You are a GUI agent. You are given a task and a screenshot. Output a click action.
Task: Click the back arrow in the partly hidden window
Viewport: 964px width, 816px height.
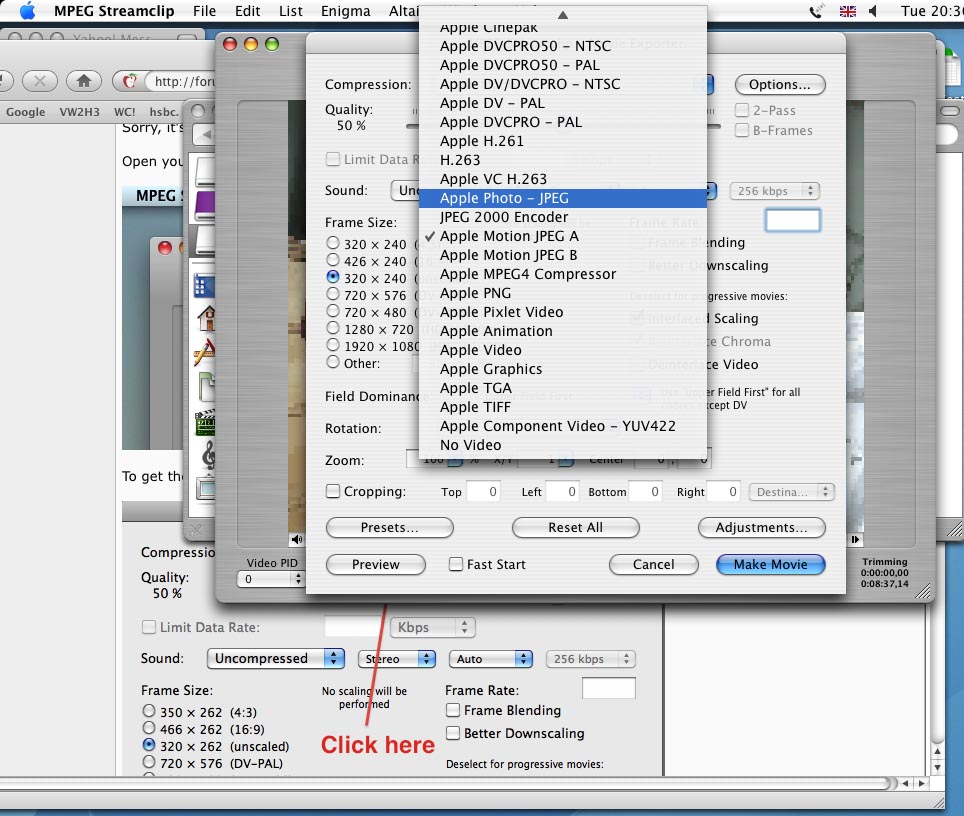point(207,133)
